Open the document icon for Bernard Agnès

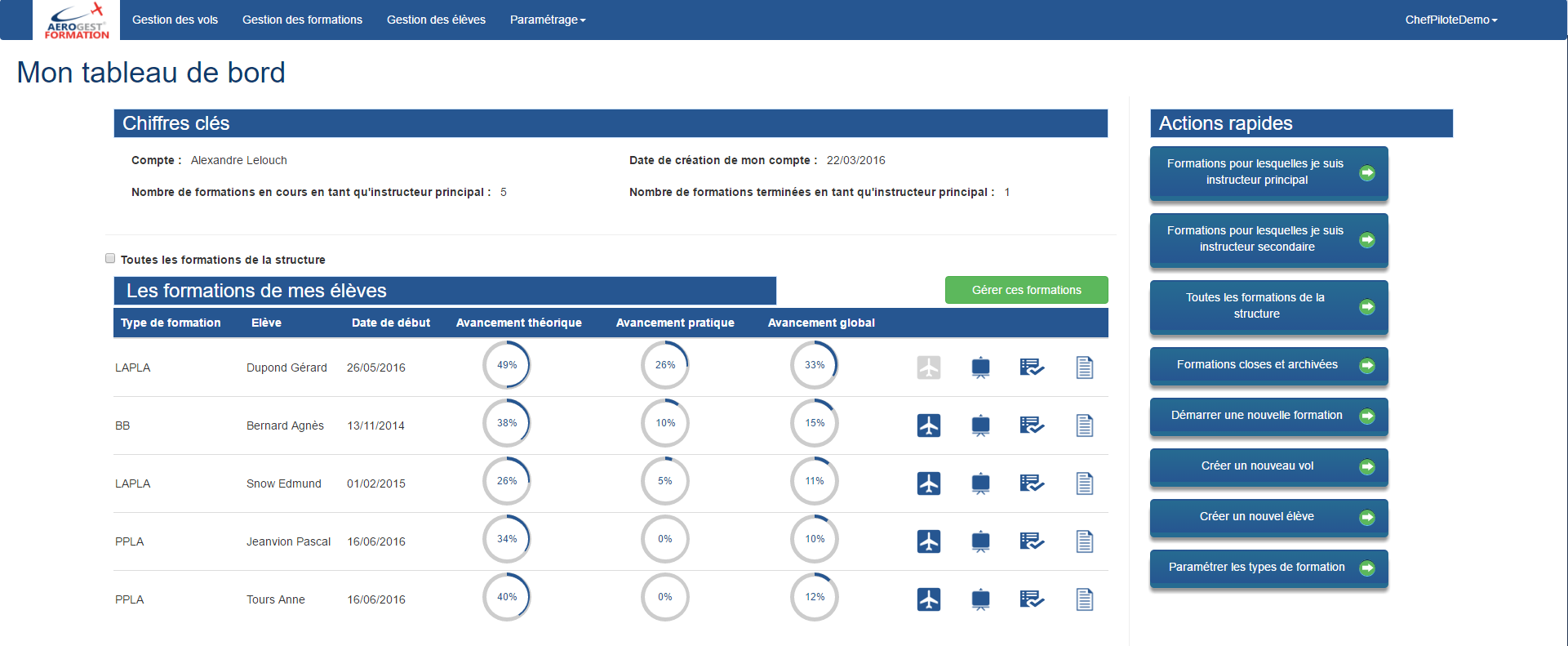coord(1085,425)
